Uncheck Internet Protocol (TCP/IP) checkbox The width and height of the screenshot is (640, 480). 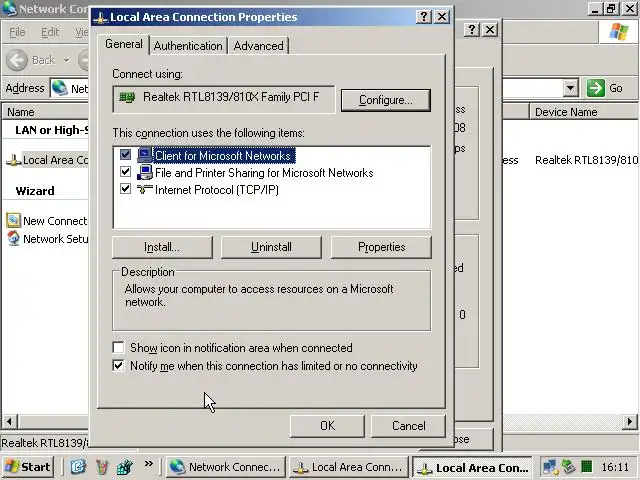tap(125, 189)
